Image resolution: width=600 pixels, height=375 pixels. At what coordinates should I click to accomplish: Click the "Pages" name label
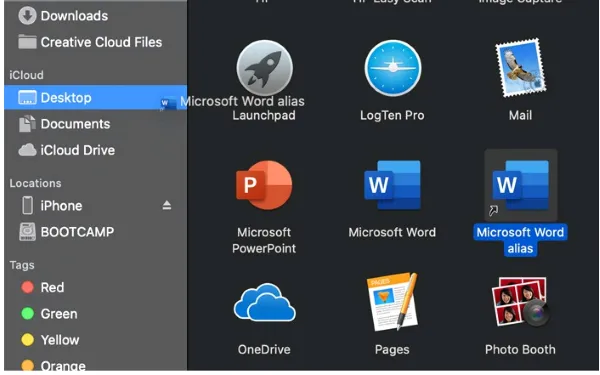tap(392, 349)
